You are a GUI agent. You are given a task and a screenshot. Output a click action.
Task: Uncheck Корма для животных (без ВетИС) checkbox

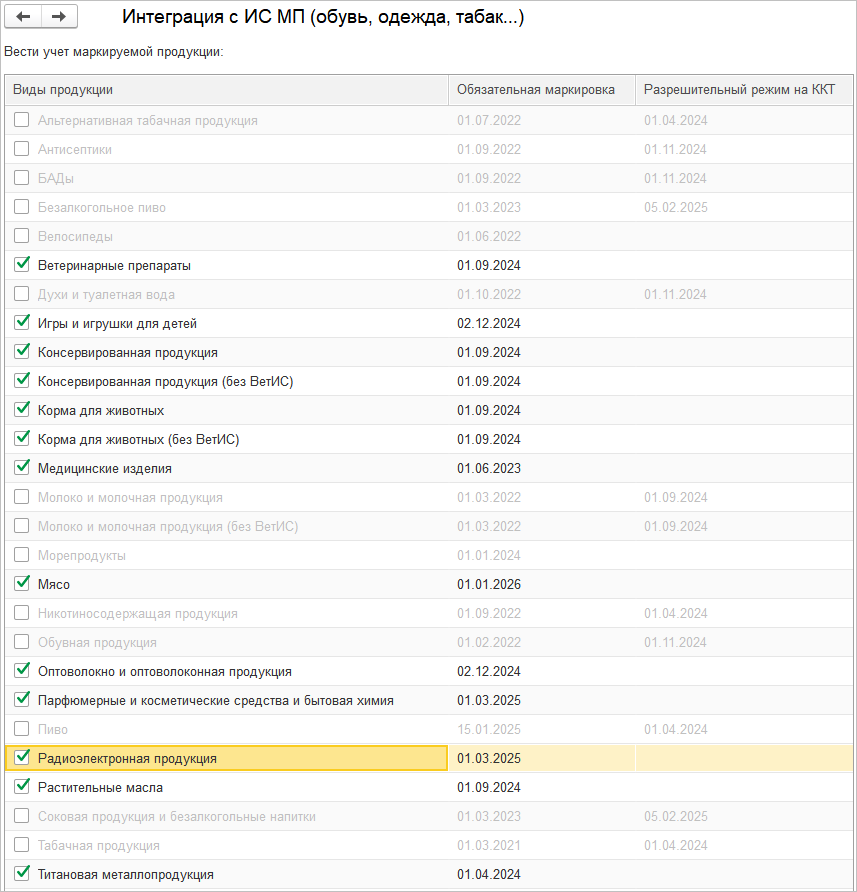[22, 439]
